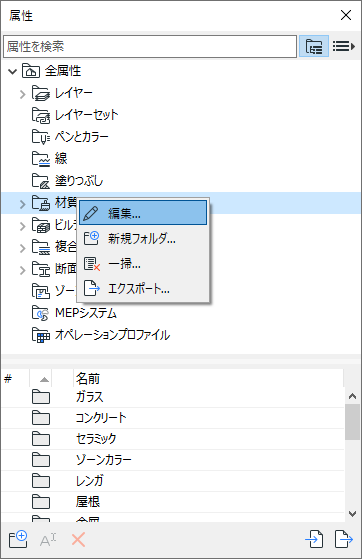
Task: Expand the レイヤー folder
Action: pyautogui.click(x=22, y=94)
